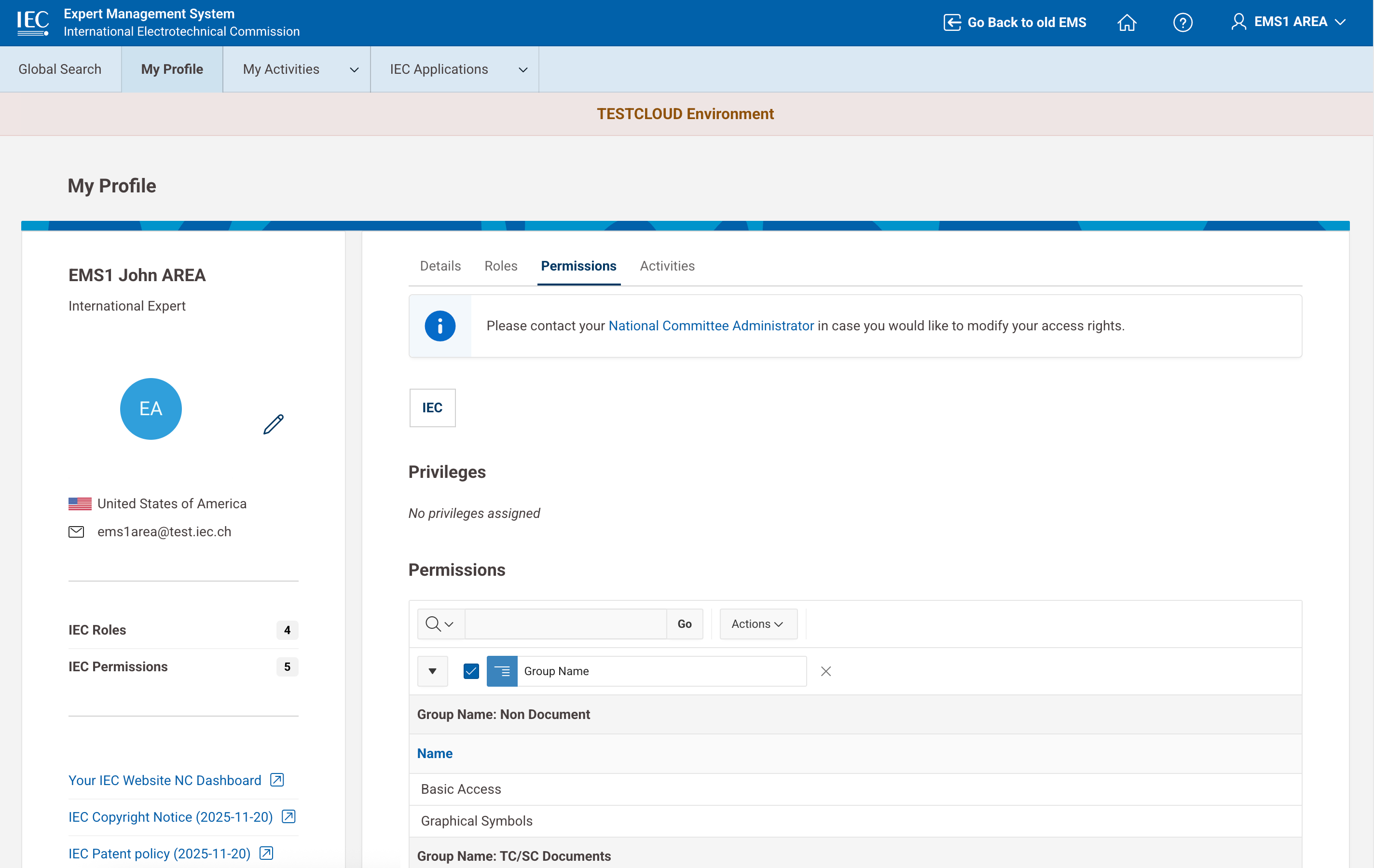This screenshot has width=1374, height=868.
Task: Click the envelope icon beside the email address
Action: click(76, 531)
